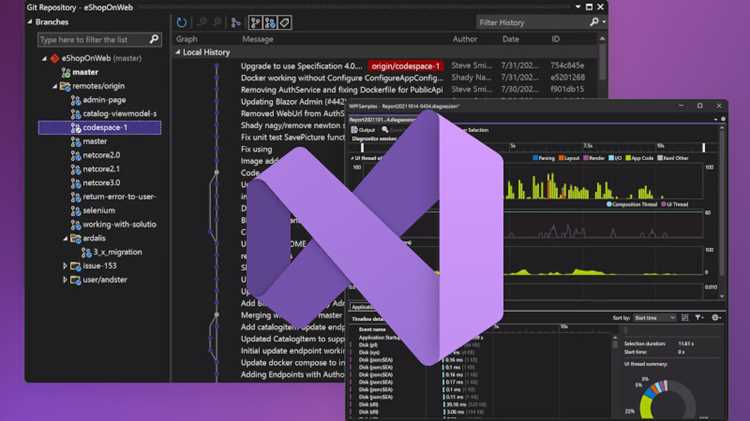Expand the issue-153 folder
The height and width of the screenshot is (421, 750).
click(65, 266)
